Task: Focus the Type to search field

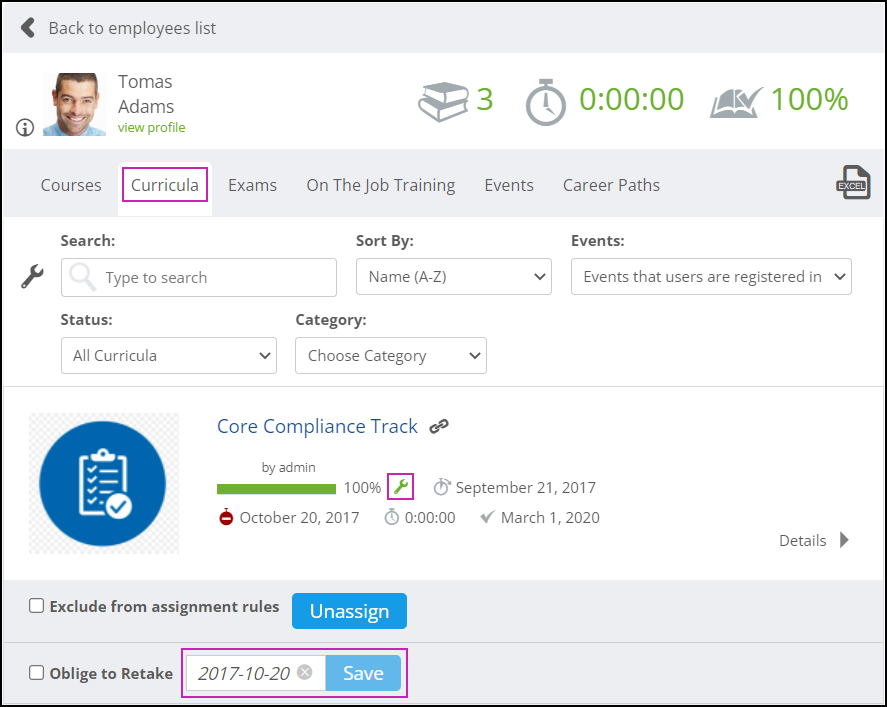Action: 199,277
